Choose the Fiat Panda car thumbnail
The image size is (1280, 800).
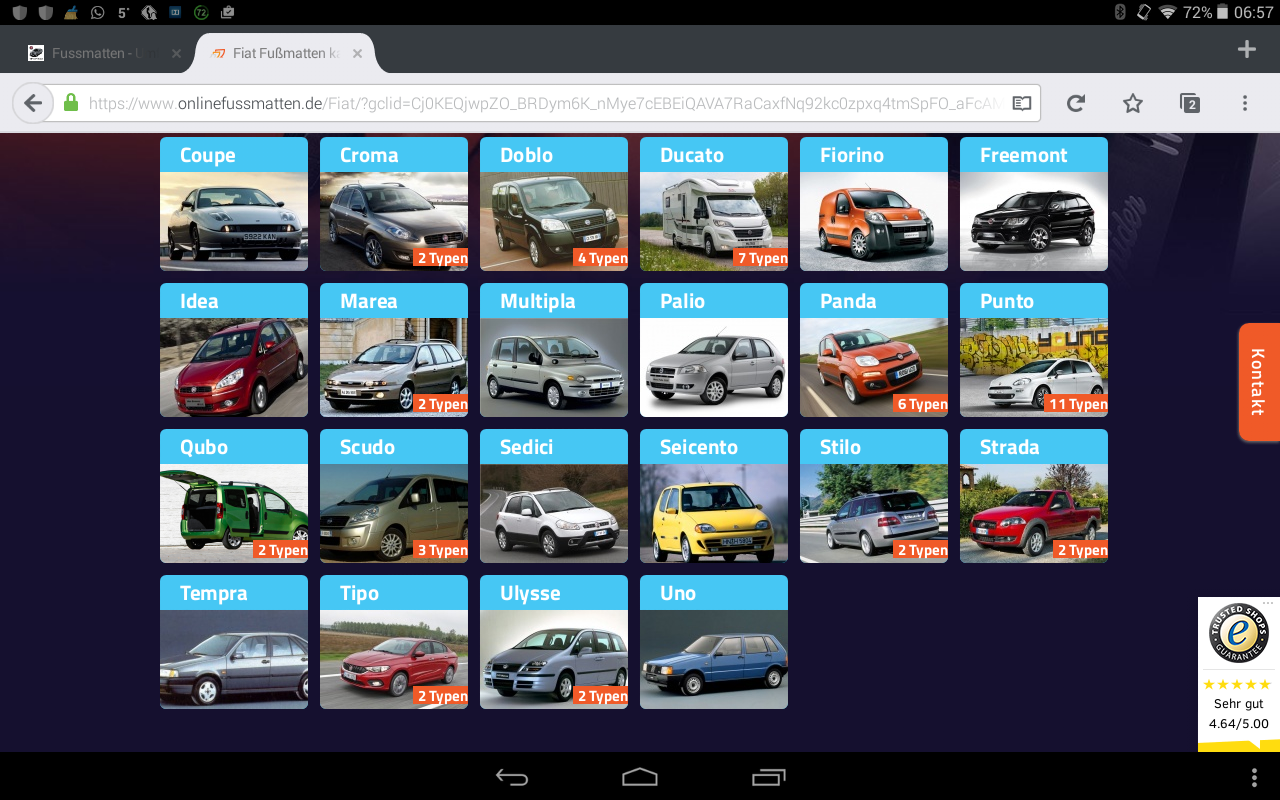coord(874,366)
